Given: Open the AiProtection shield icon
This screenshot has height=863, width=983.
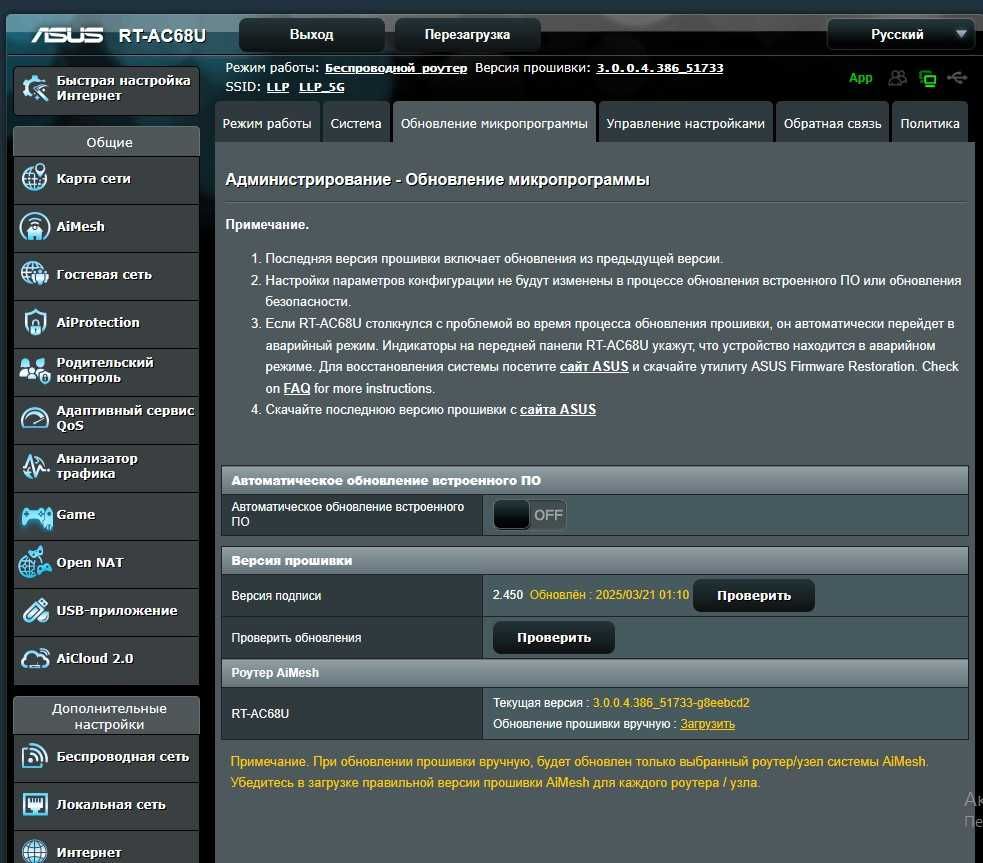Looking at the screenshot, I should point(35,322).
